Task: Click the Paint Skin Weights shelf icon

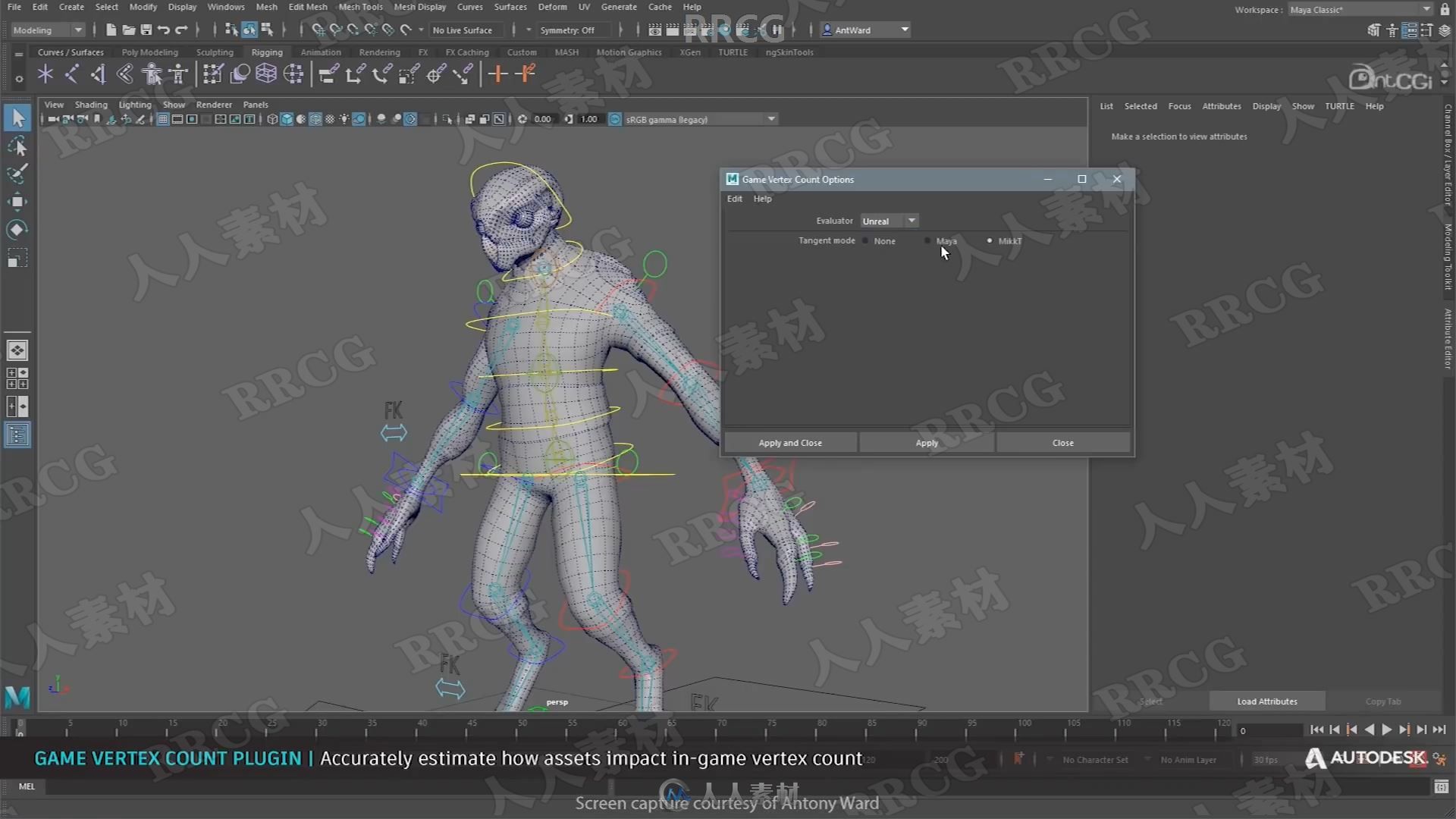Action: [213, 74]
